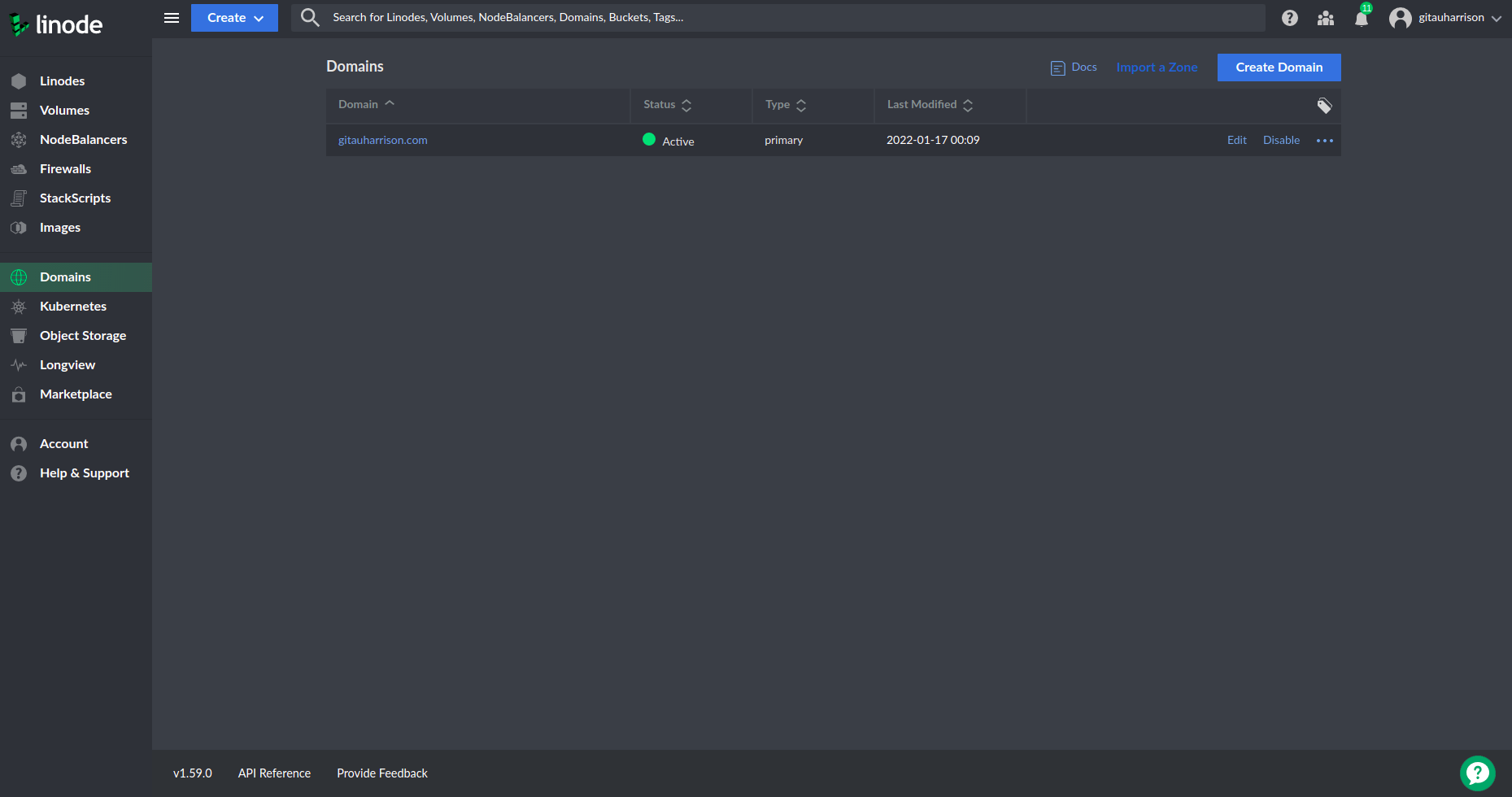Sort table by Domain column

pos(366,104)
